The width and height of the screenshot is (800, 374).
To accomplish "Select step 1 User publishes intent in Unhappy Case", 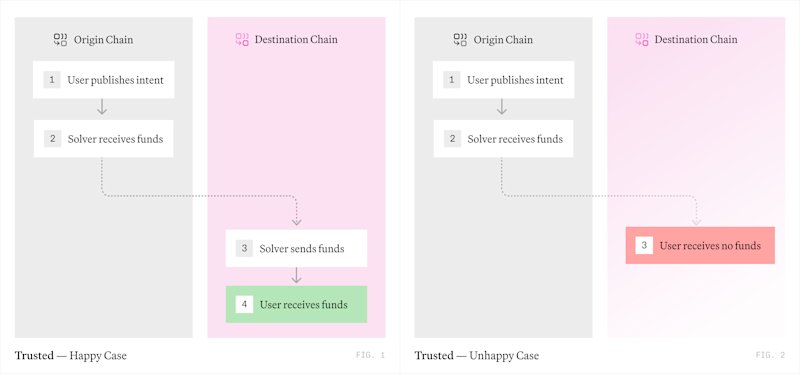I will click(504, 80).
